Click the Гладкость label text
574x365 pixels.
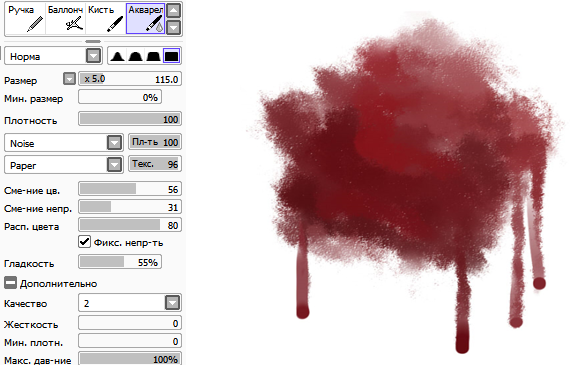[x=29, y=264]
